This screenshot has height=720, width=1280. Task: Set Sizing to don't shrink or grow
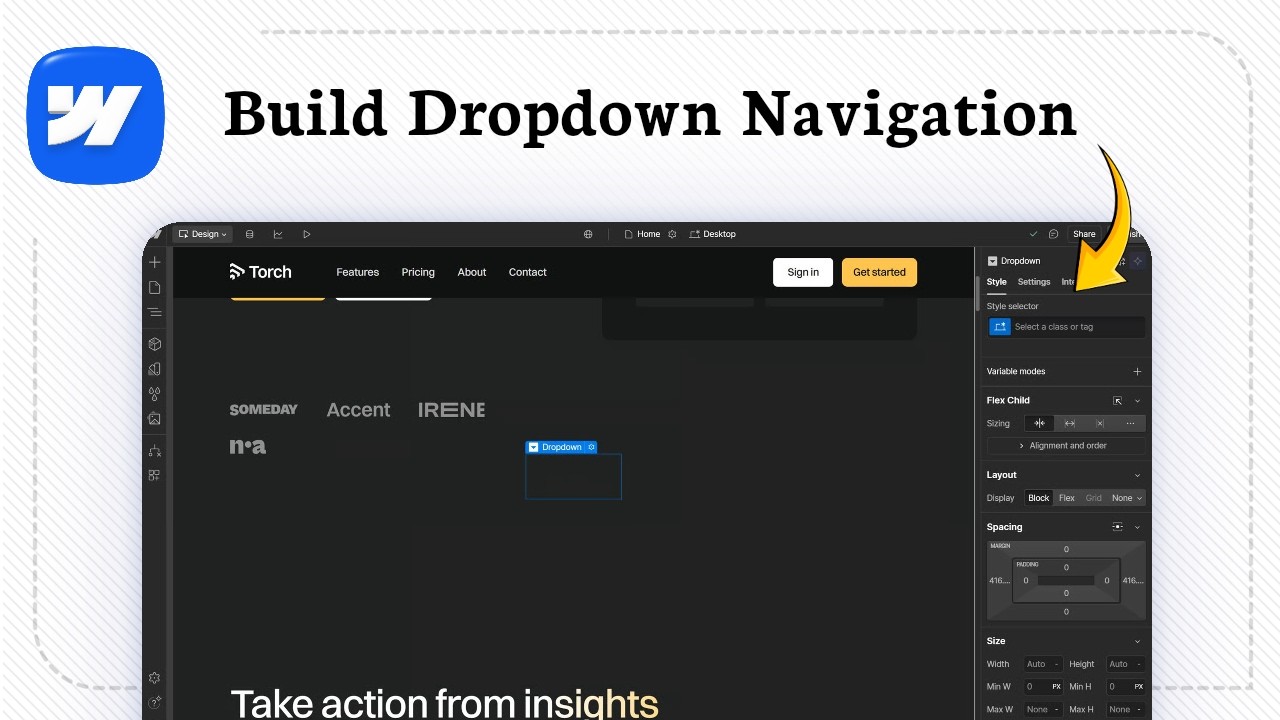tap(1099, 423)
